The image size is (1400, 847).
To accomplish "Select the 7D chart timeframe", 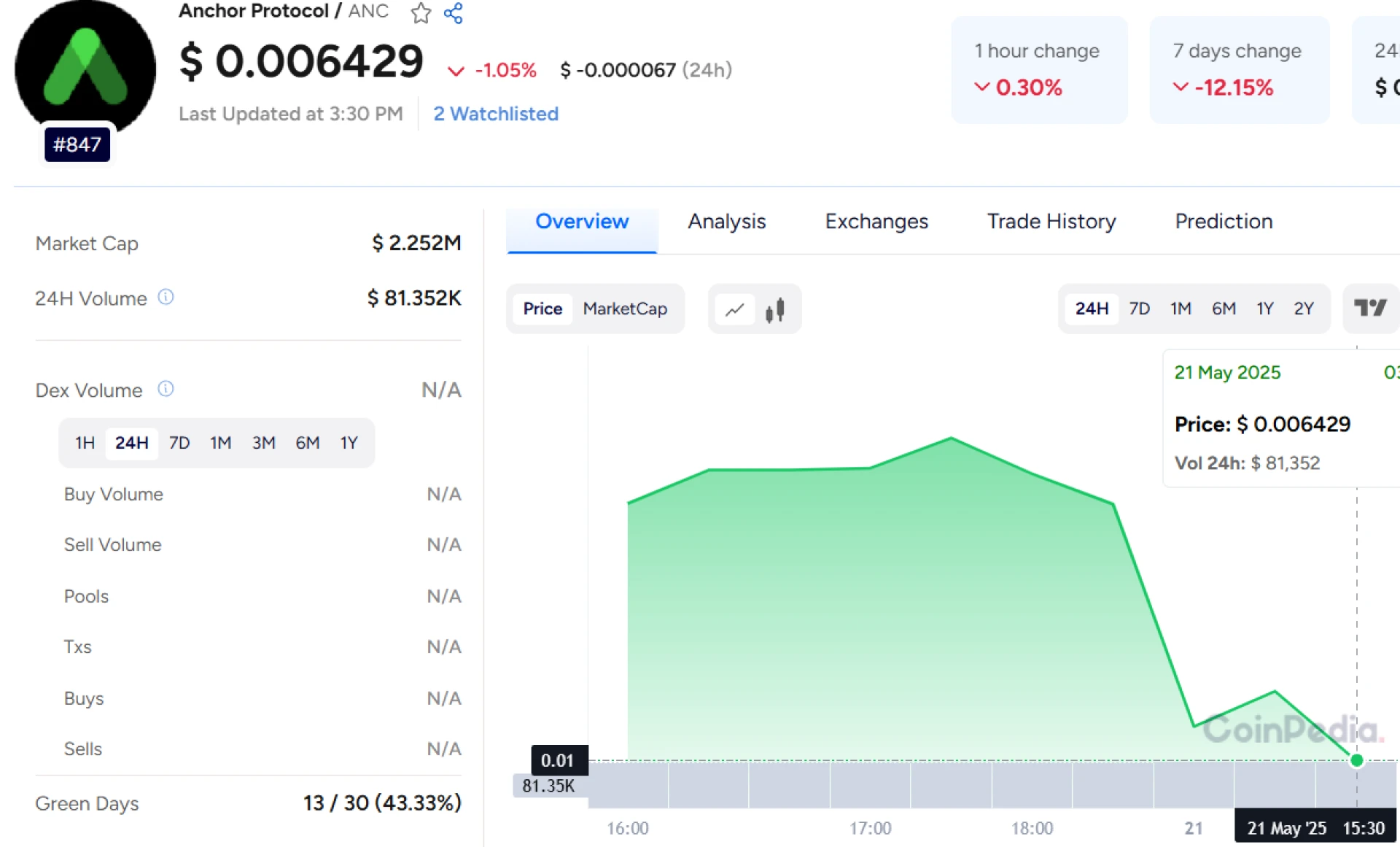I will click(x=1139, y=309).
